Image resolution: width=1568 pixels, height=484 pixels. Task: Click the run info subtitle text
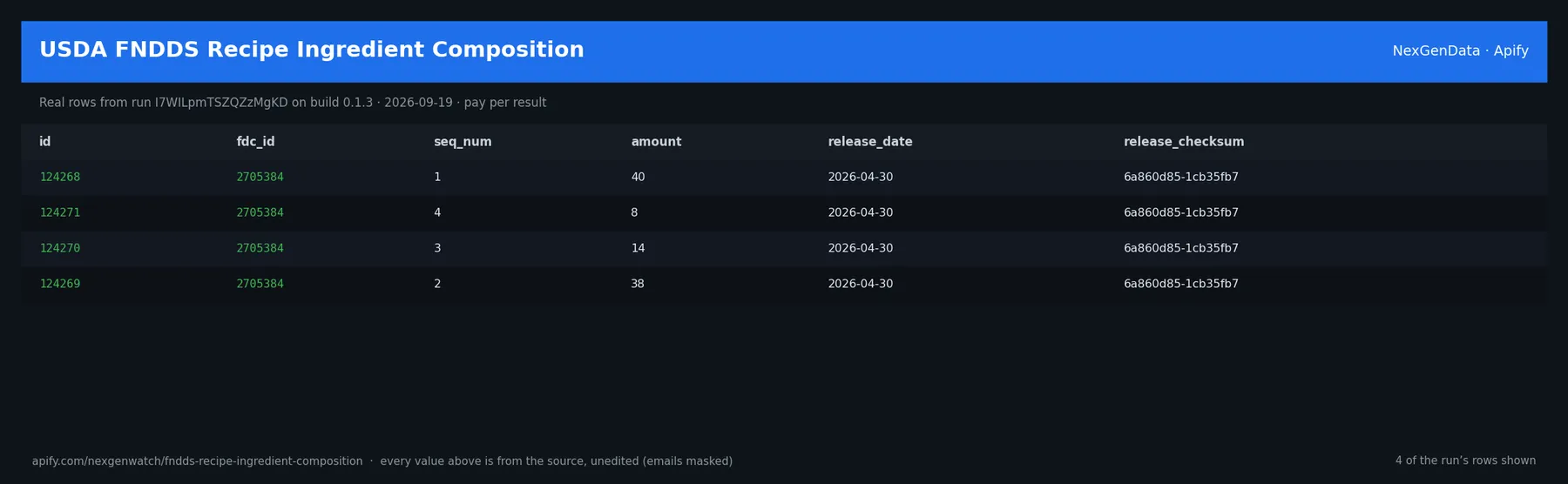[293, 103]
